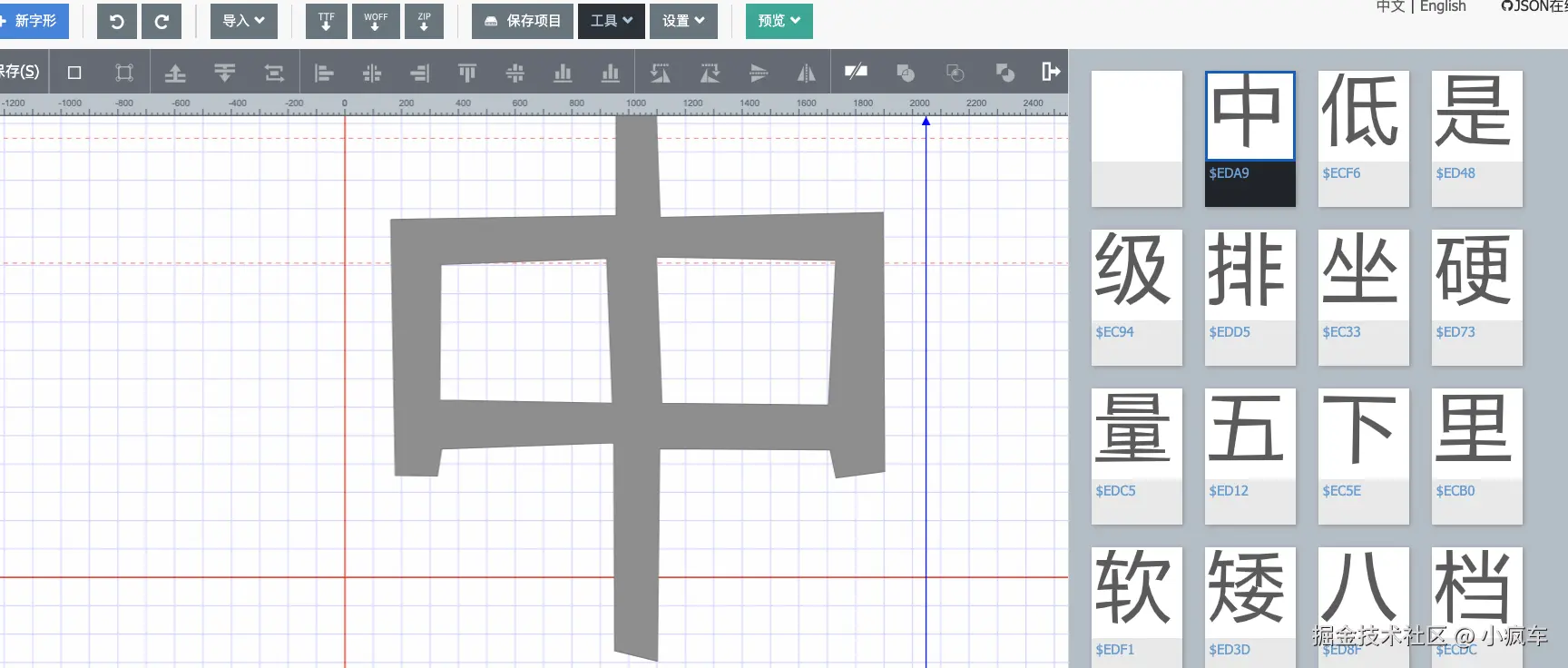Rotate contour clockwise

tap(710, 73)
